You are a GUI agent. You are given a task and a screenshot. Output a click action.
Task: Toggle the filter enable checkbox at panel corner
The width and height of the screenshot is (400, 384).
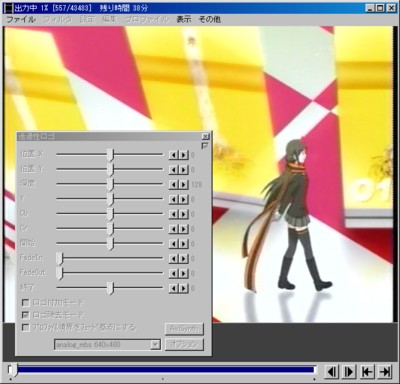205,146
